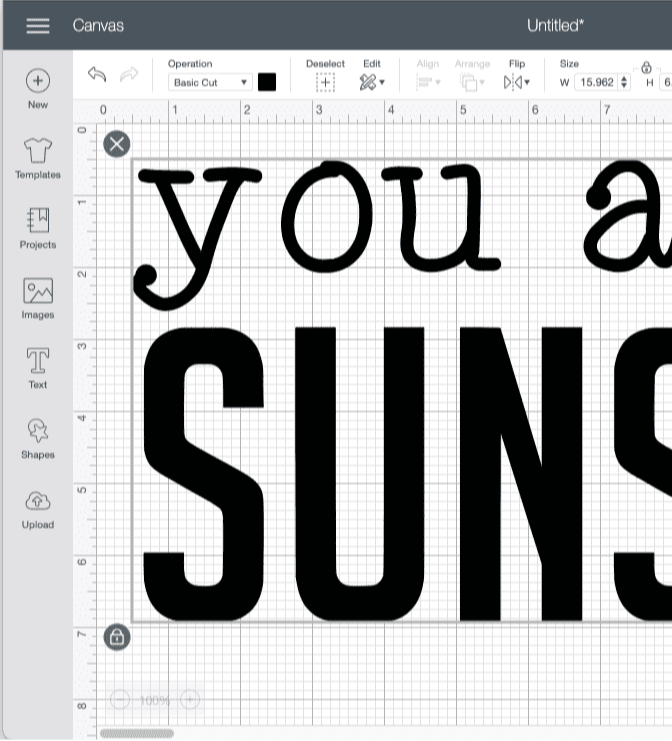Open the Templates panel
The width and height of the screenshot is (672, 741).
click(37, 158)
